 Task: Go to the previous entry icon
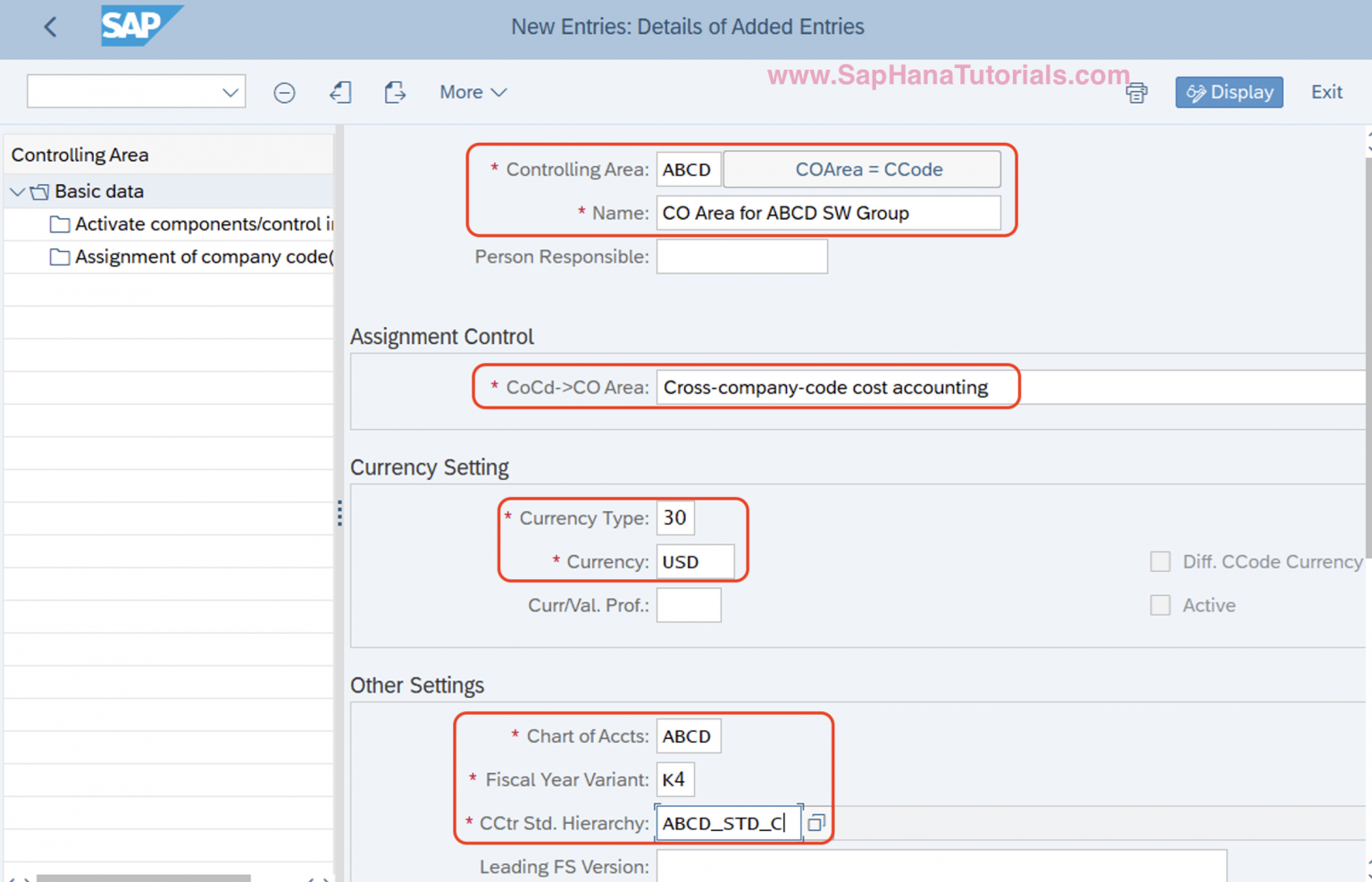(x=340, y=92)
